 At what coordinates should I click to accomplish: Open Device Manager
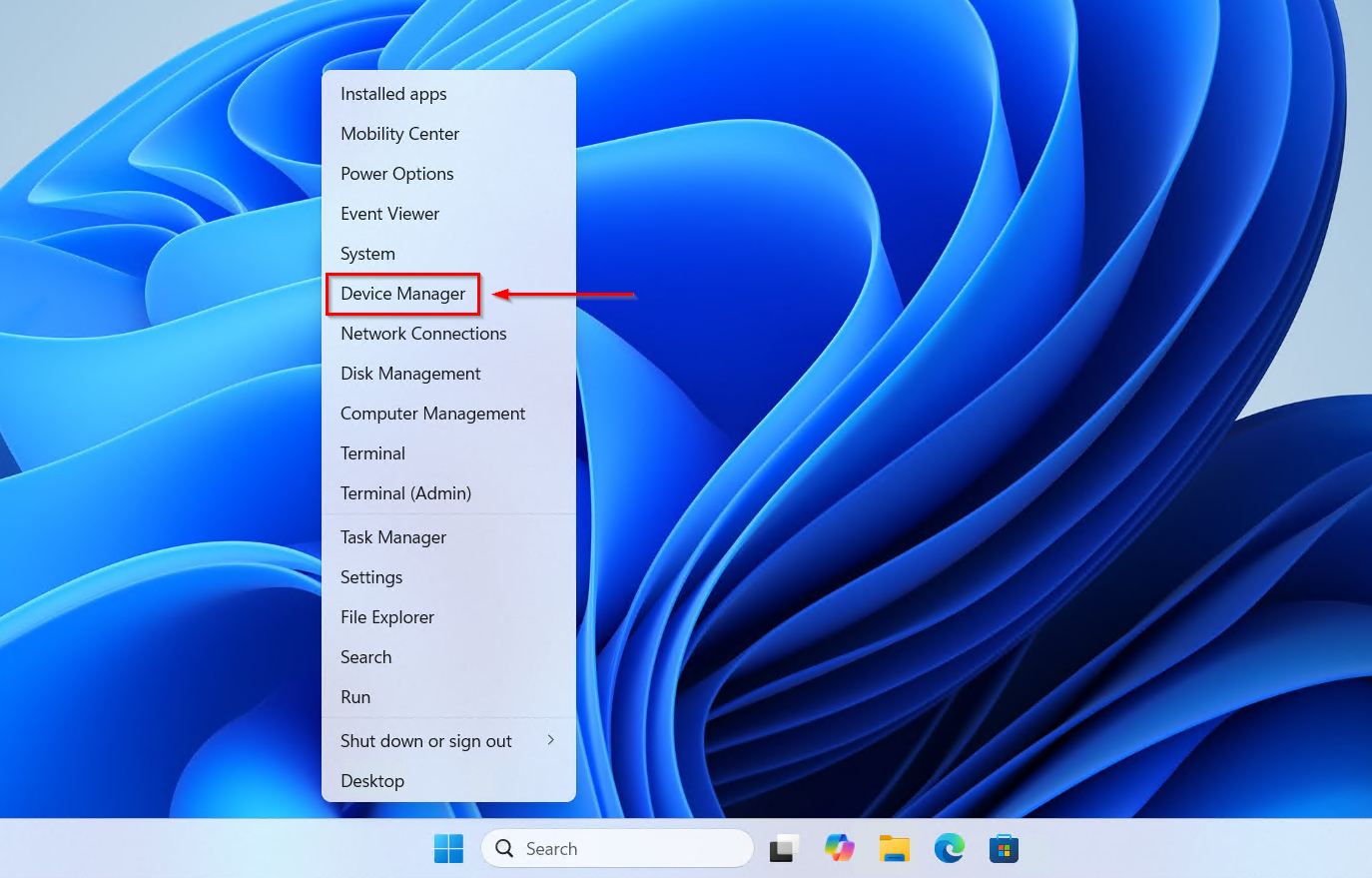click(402, 294)
